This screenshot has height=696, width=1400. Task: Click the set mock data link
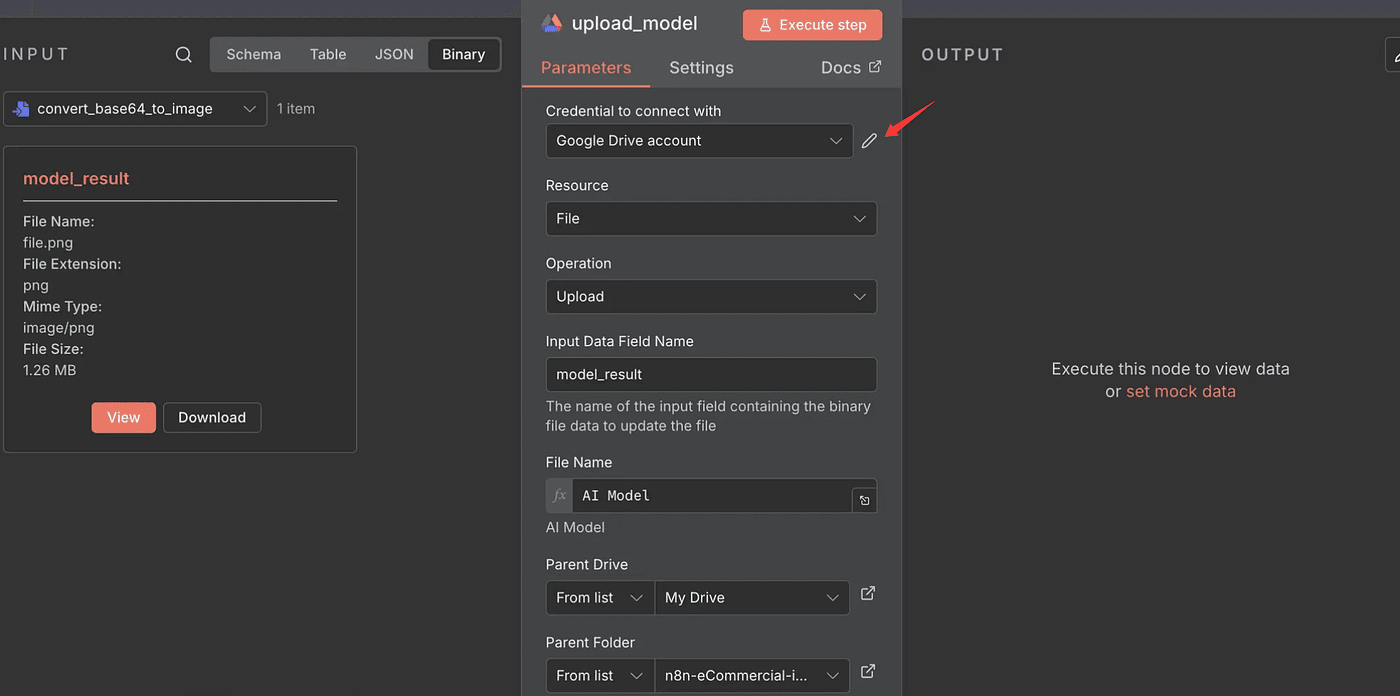coord(1180,392)
